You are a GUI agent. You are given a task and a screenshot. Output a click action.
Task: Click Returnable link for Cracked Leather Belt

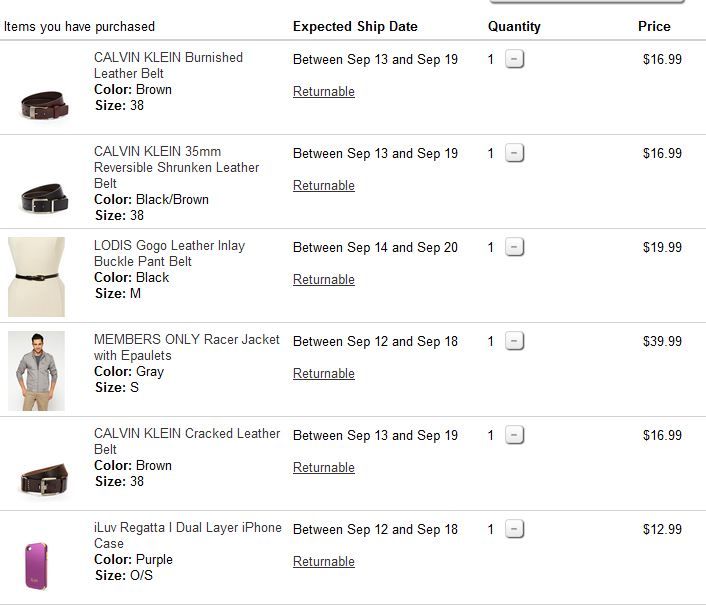coord(323,468)
